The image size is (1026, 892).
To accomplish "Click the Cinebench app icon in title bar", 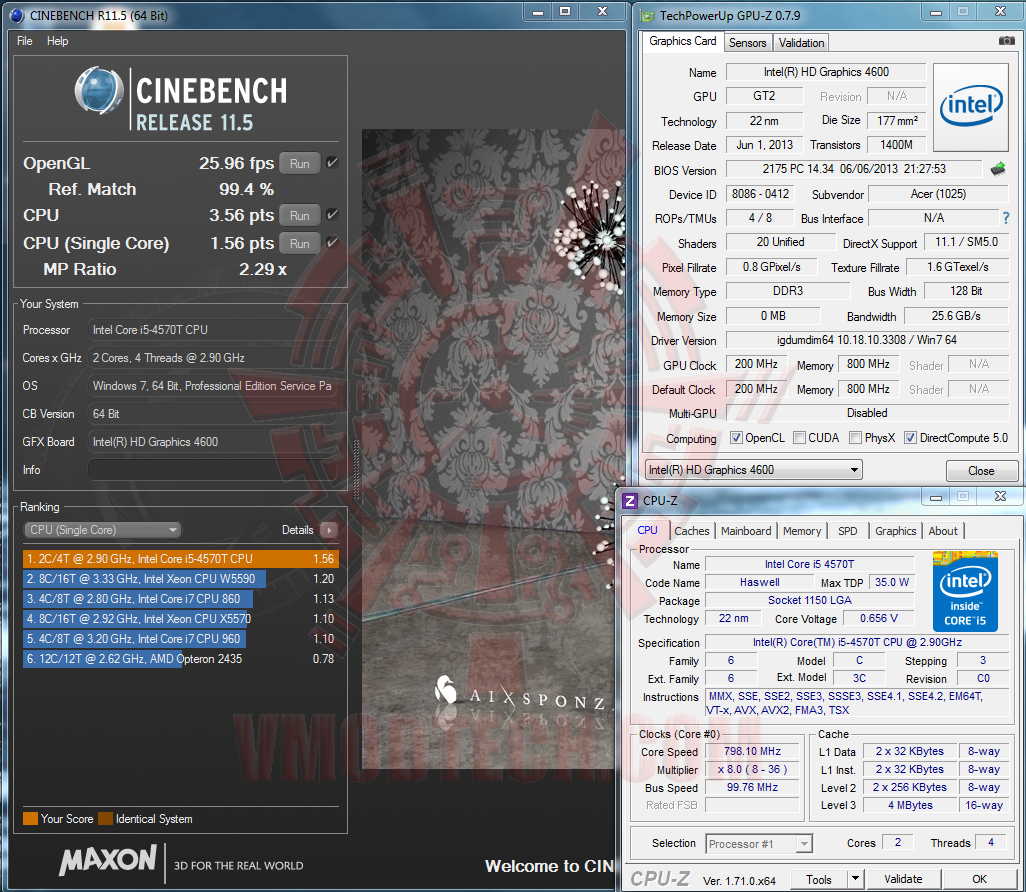I will click(16, 15).
